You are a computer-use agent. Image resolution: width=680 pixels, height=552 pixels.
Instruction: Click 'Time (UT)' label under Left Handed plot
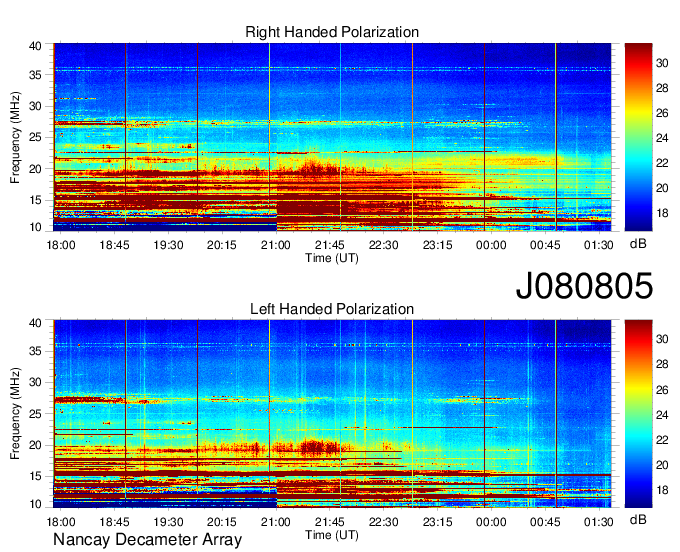pos(332,535)
